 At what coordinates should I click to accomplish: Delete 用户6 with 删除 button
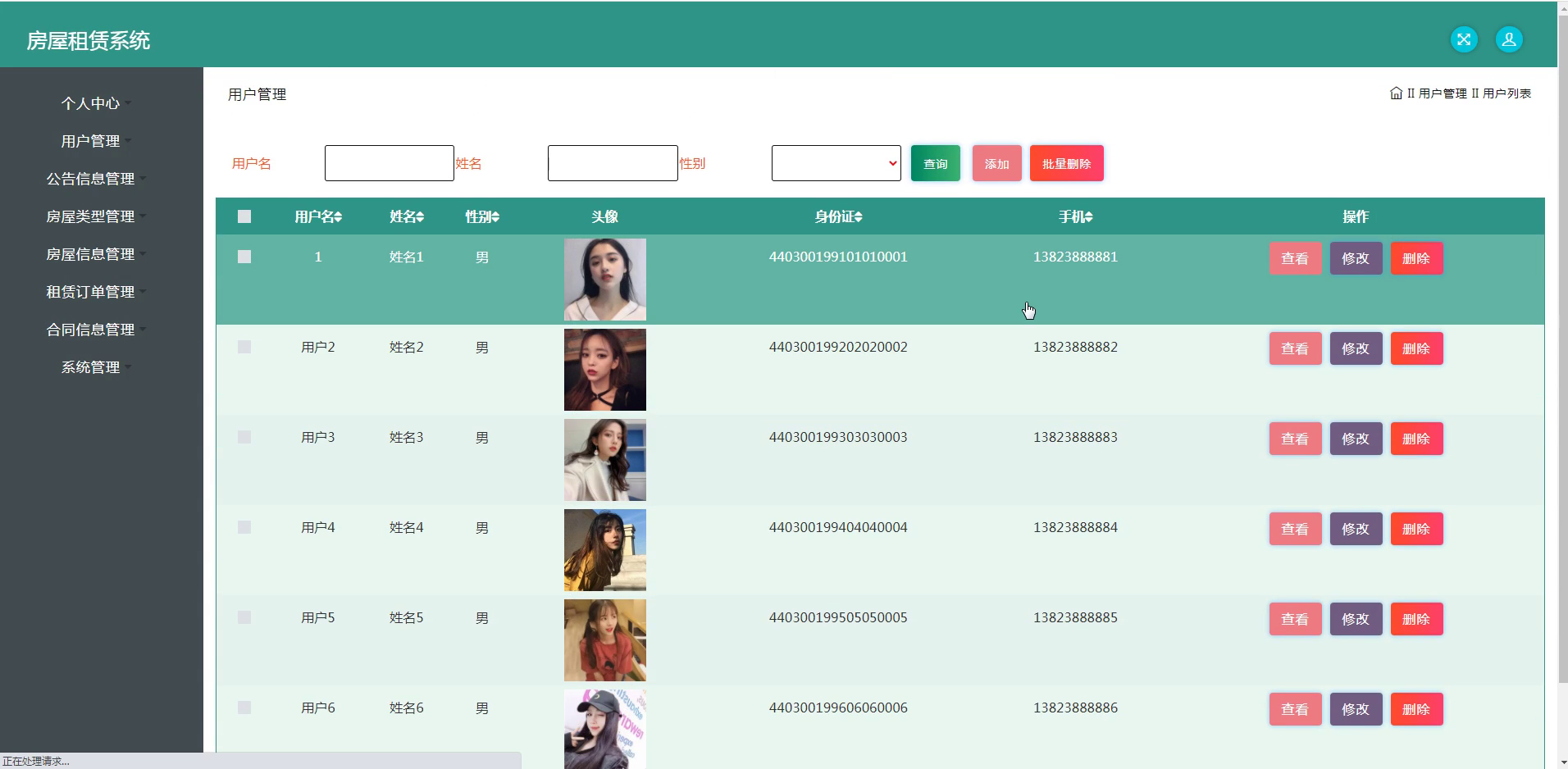click(x=1416, y=709)
